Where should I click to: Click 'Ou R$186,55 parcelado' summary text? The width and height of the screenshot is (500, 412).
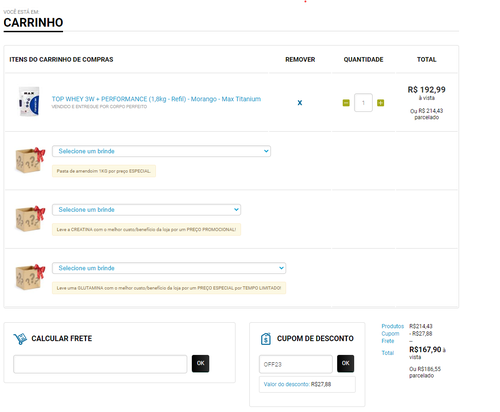tap(425, 372)
